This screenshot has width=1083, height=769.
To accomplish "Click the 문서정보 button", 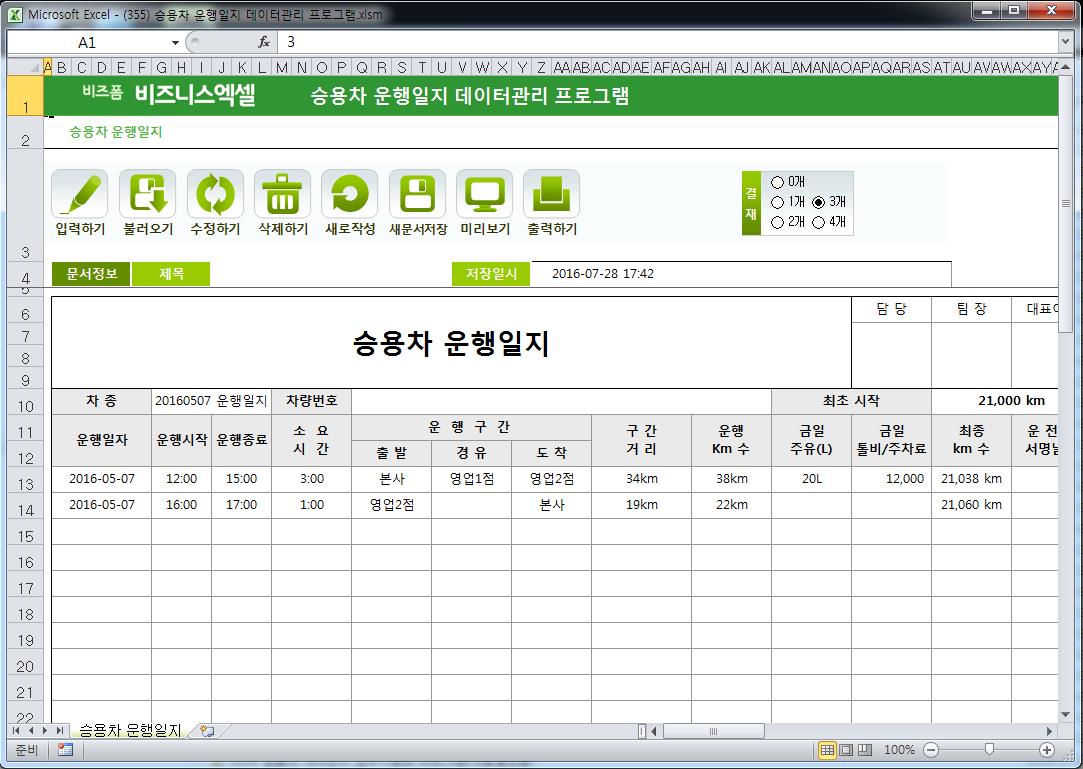I will click(x=91, y=274).
